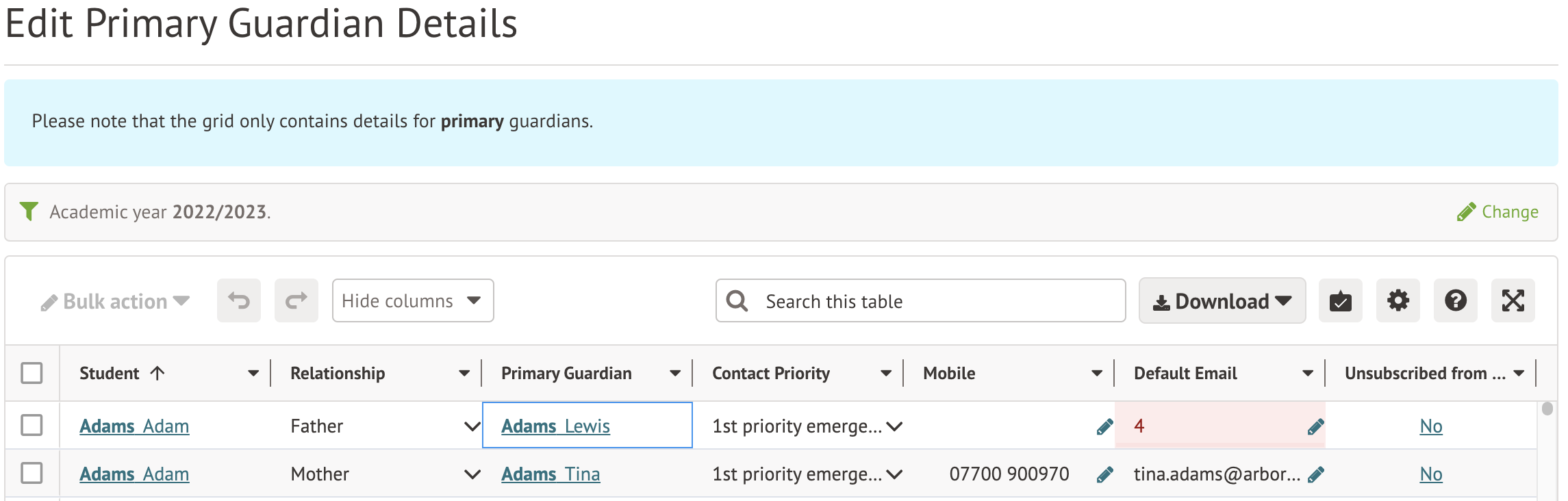This screenshot has width=1568, height=501.
Task: Expand table to fullscreen
Action: click(1513, 300)
